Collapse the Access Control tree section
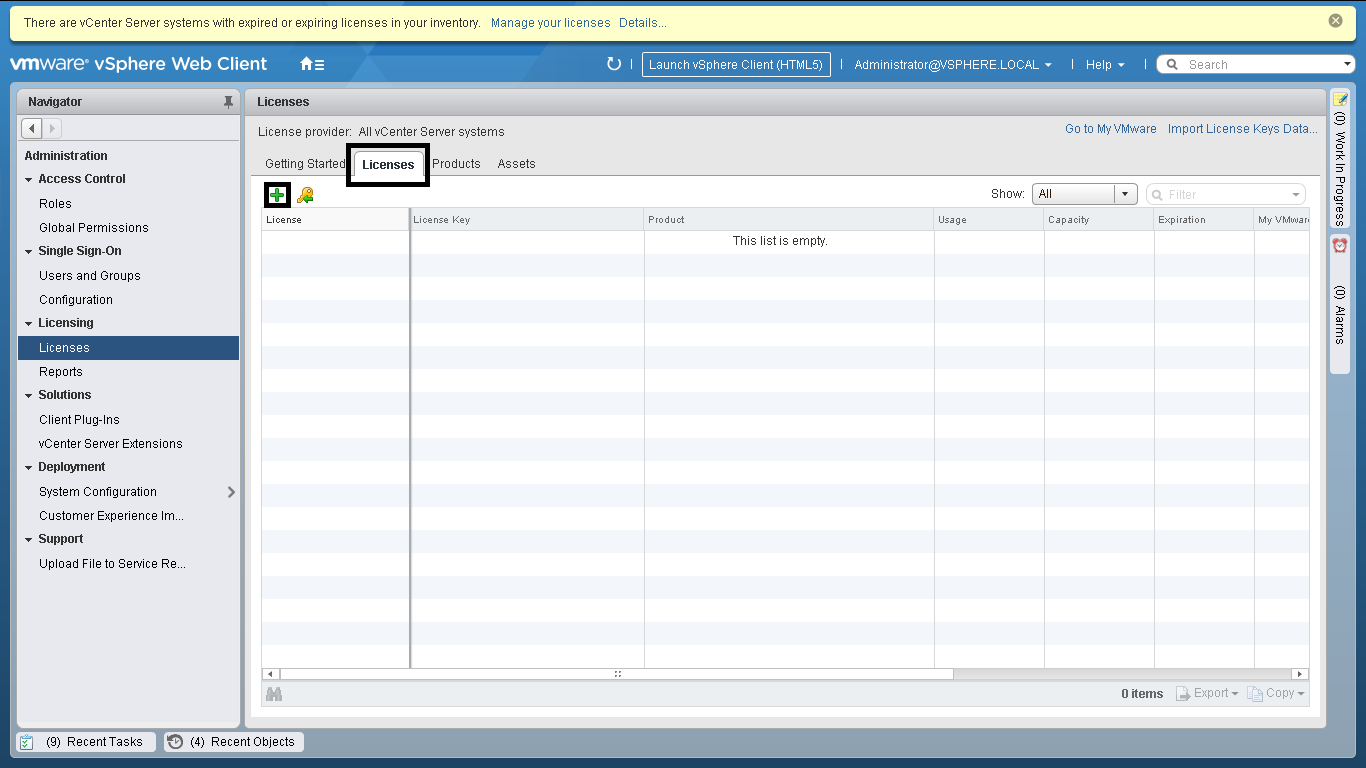The image size is (1366, 768). pos(29,180)
